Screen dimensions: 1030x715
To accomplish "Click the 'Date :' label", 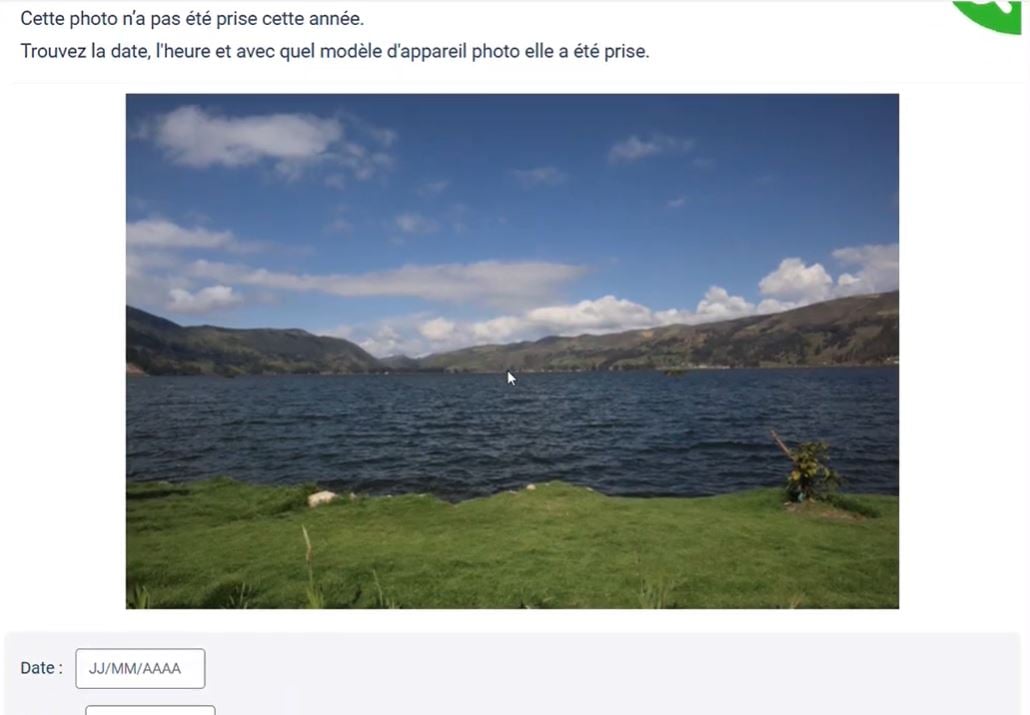I will point(41,668).
